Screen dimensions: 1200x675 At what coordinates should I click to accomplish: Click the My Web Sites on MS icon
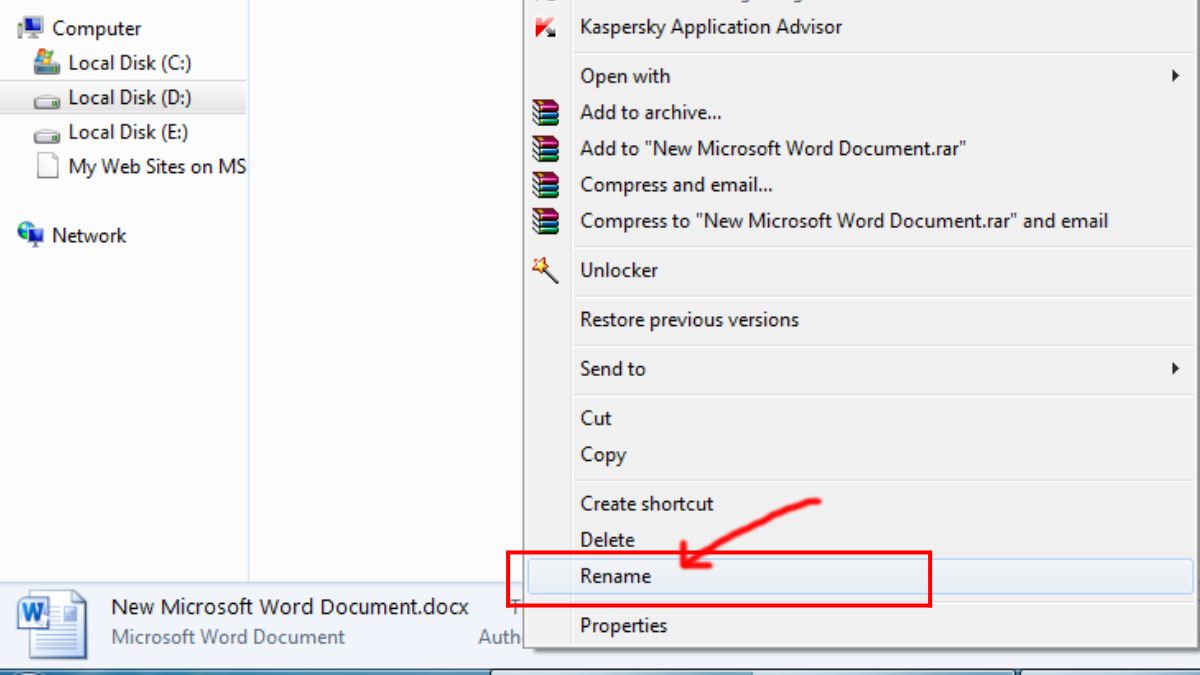47,166
